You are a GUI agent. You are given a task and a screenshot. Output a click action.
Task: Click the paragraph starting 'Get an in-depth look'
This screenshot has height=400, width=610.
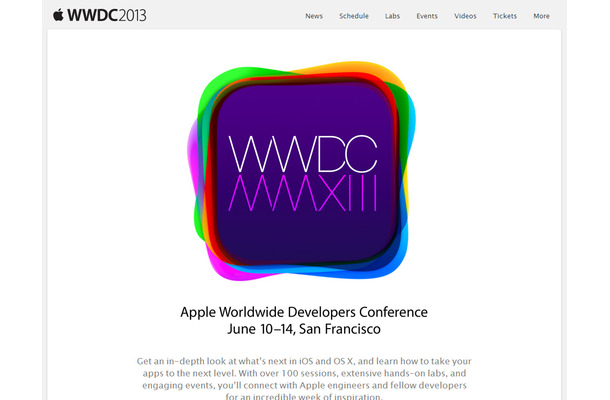click(x=304, y=379)
